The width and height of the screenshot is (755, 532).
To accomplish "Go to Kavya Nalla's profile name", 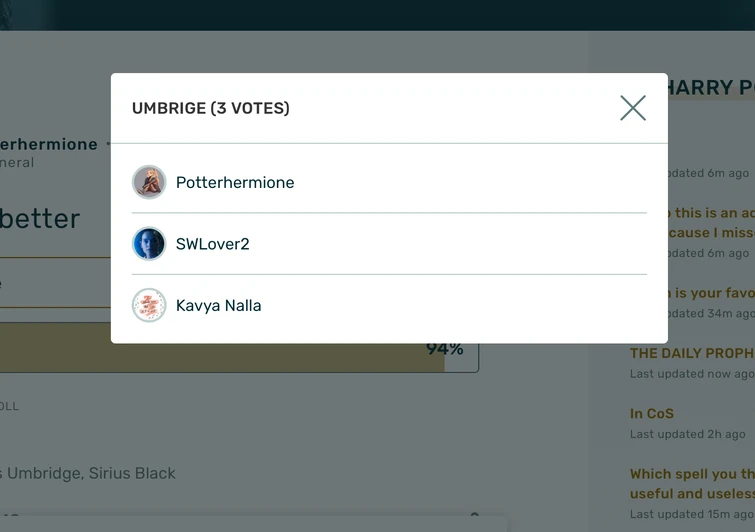I will coord(219,306).
